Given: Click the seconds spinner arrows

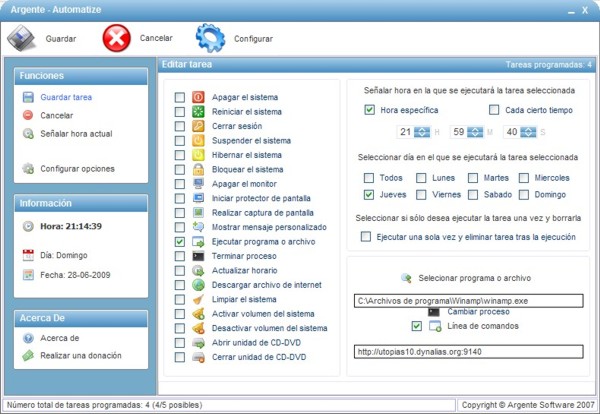Looking at the screenshot, I should (528, 132).
